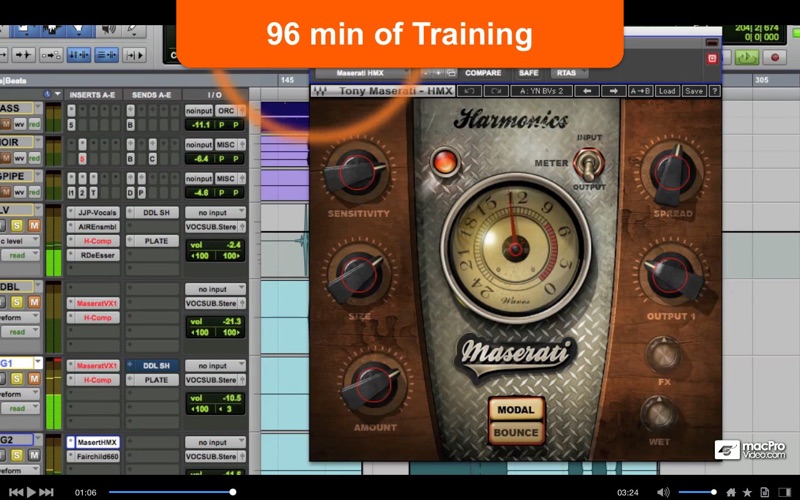
Task: Click the preset Save button
Action: pos(693,91)
